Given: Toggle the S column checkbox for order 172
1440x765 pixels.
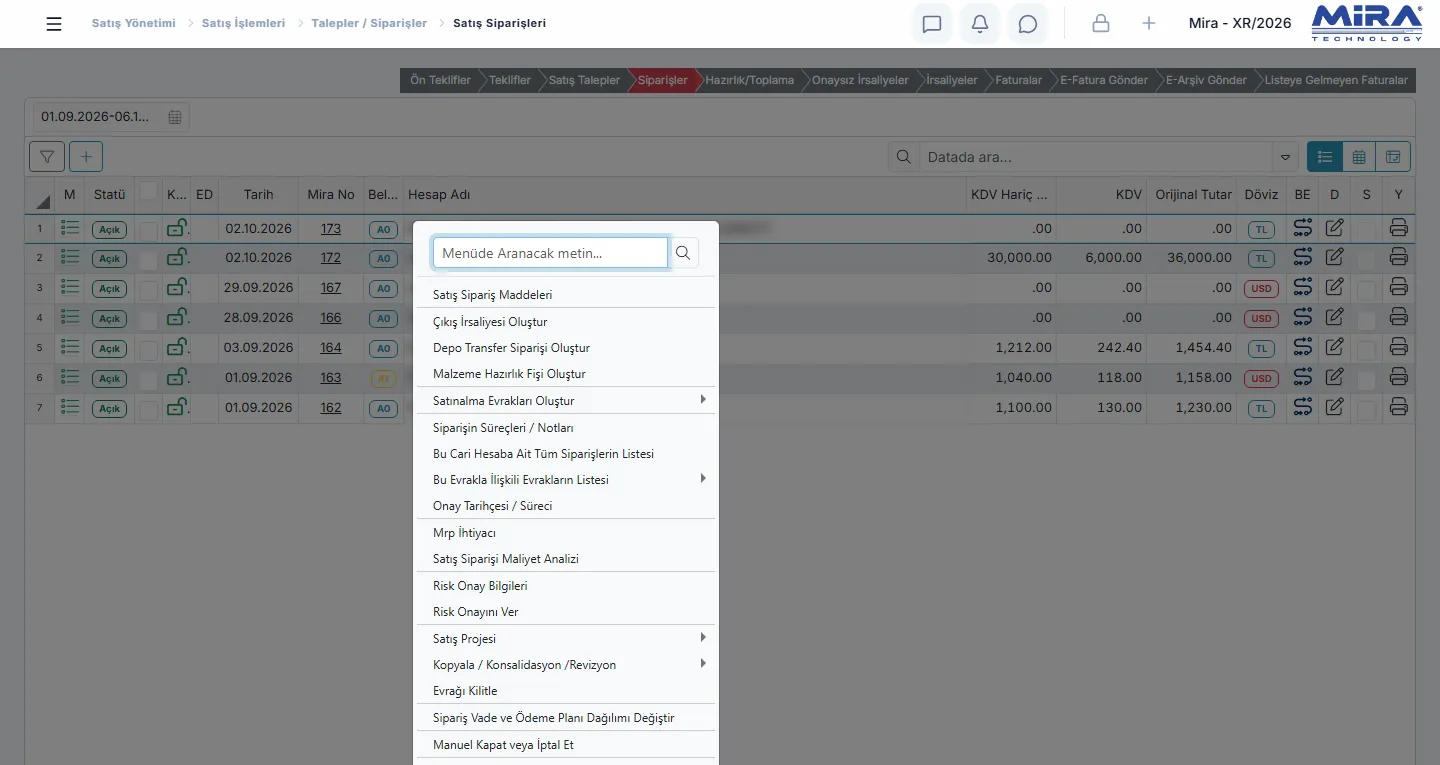Looking at the screenshot, I should [x=1367, y=260].
